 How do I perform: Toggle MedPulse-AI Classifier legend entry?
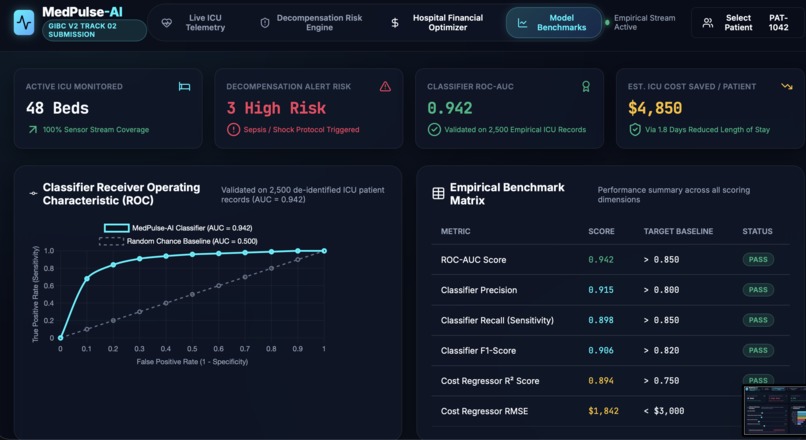(178, 228)
